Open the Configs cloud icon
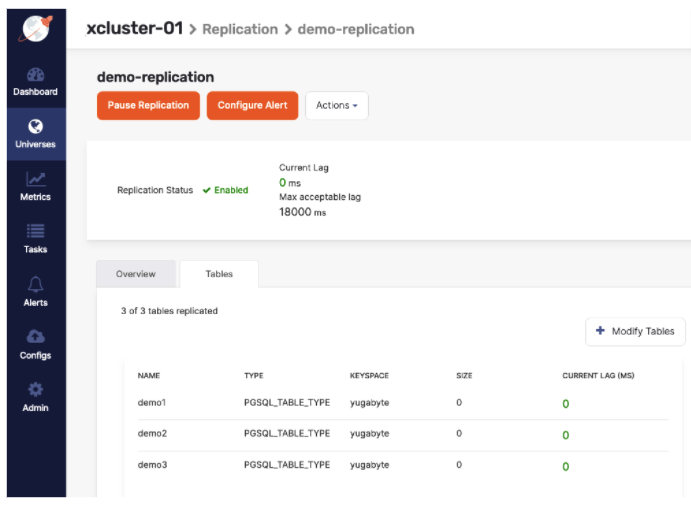Image resolution: width=691 pixels, height=511 pixels. coord(36,338)
